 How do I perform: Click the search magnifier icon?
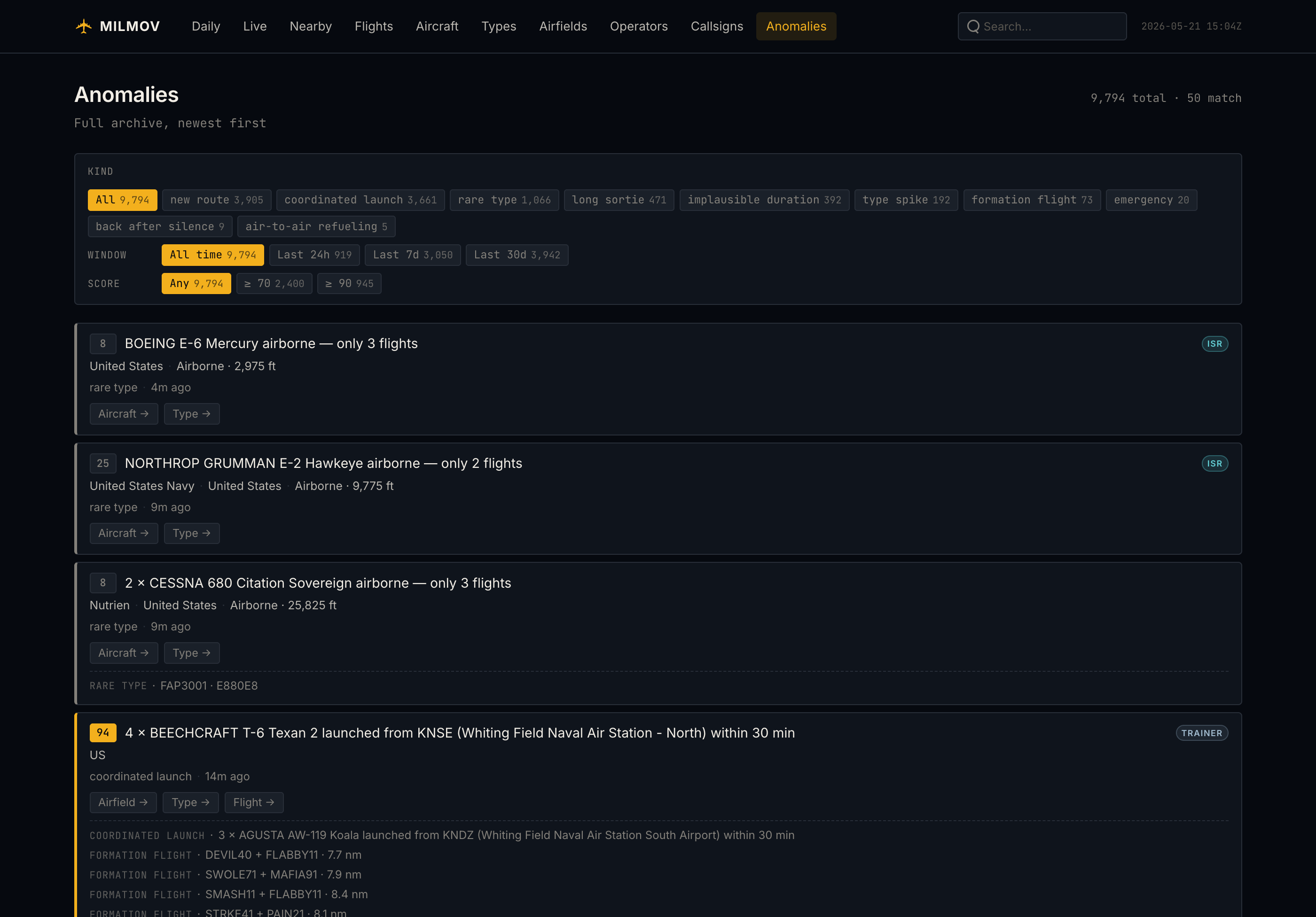(x=973, y=26)
